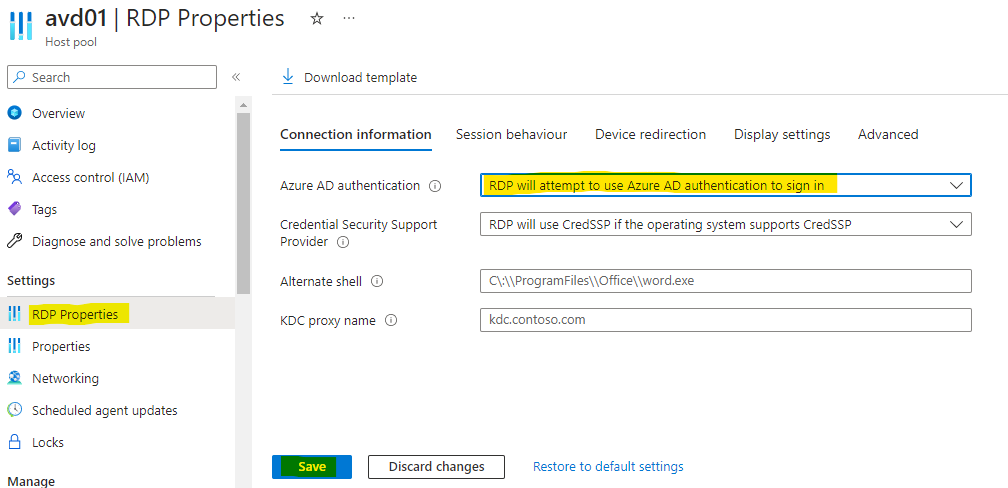Switch to the Device redirection tab
This screenshot has width=1008, height=488.
(651, 134)
